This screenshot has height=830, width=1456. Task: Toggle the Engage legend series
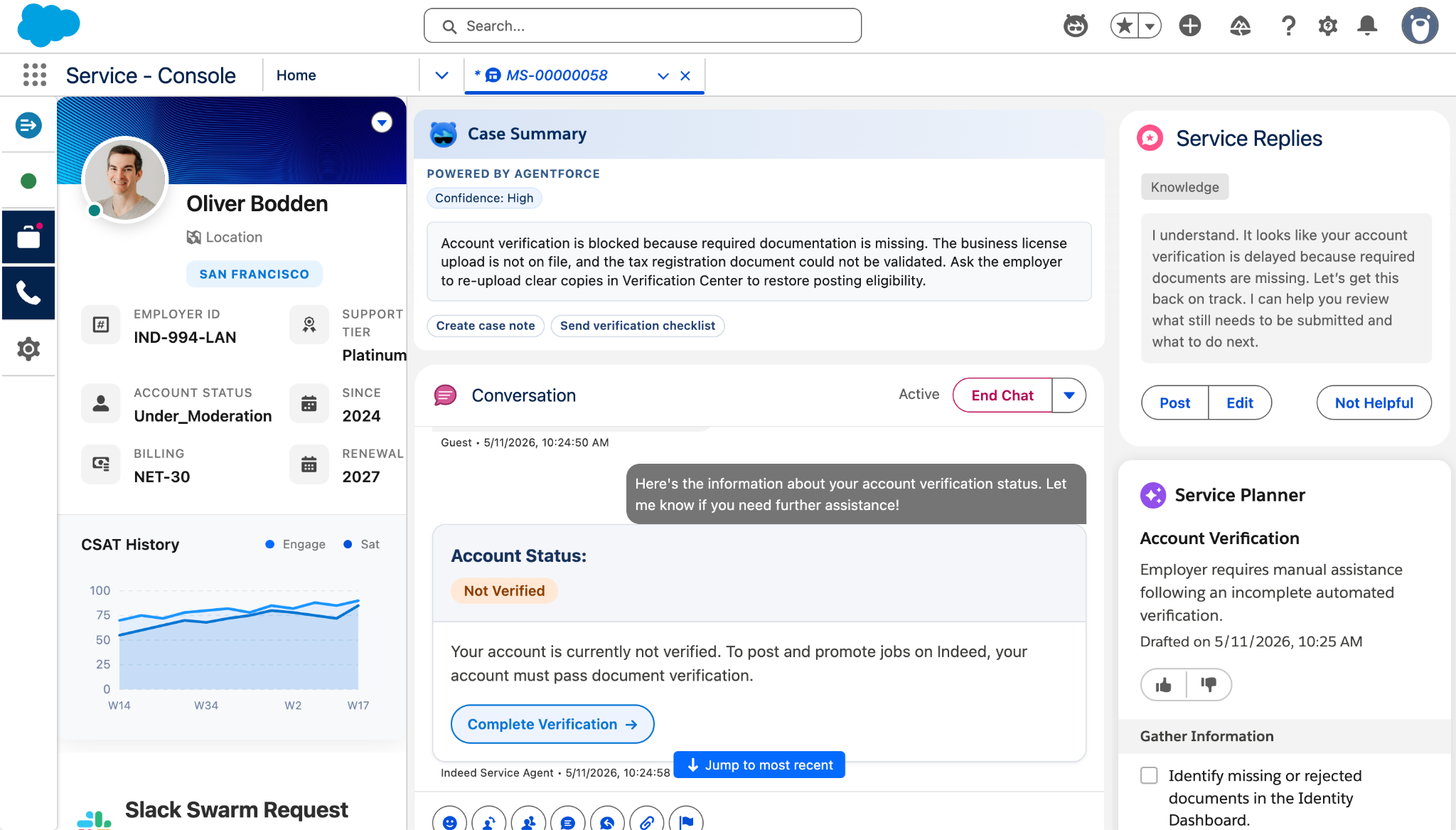coord(295,544)
